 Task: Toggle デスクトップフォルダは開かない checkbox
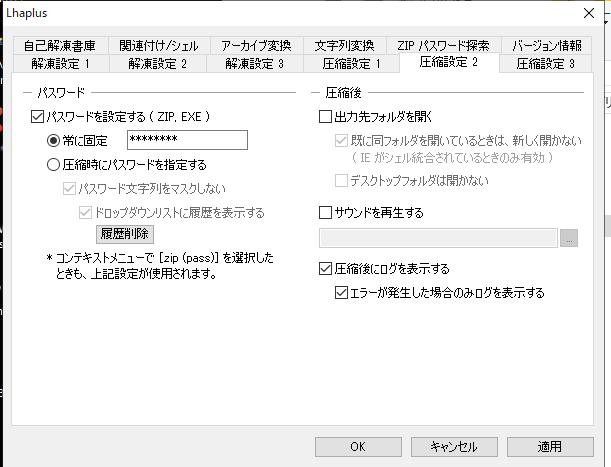click(x=341, y=180)
